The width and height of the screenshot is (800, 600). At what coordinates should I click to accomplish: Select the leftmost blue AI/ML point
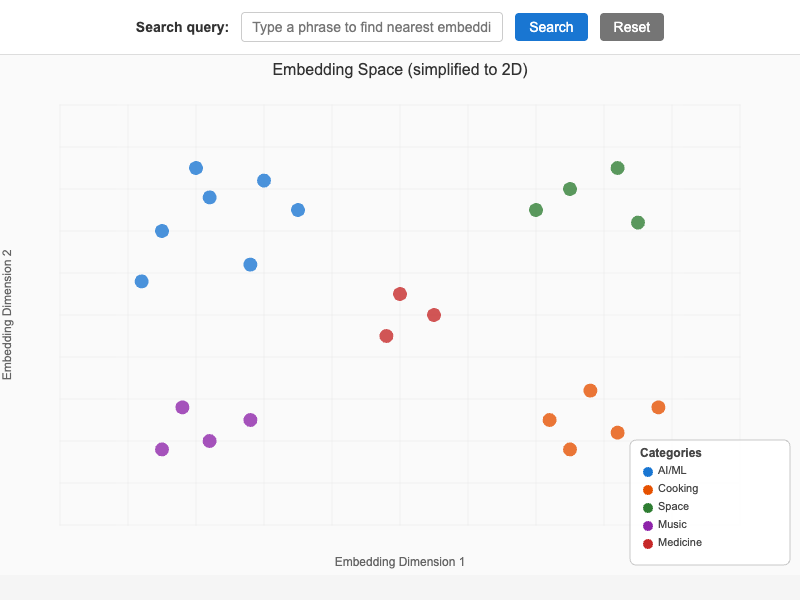tap(141, 281)
